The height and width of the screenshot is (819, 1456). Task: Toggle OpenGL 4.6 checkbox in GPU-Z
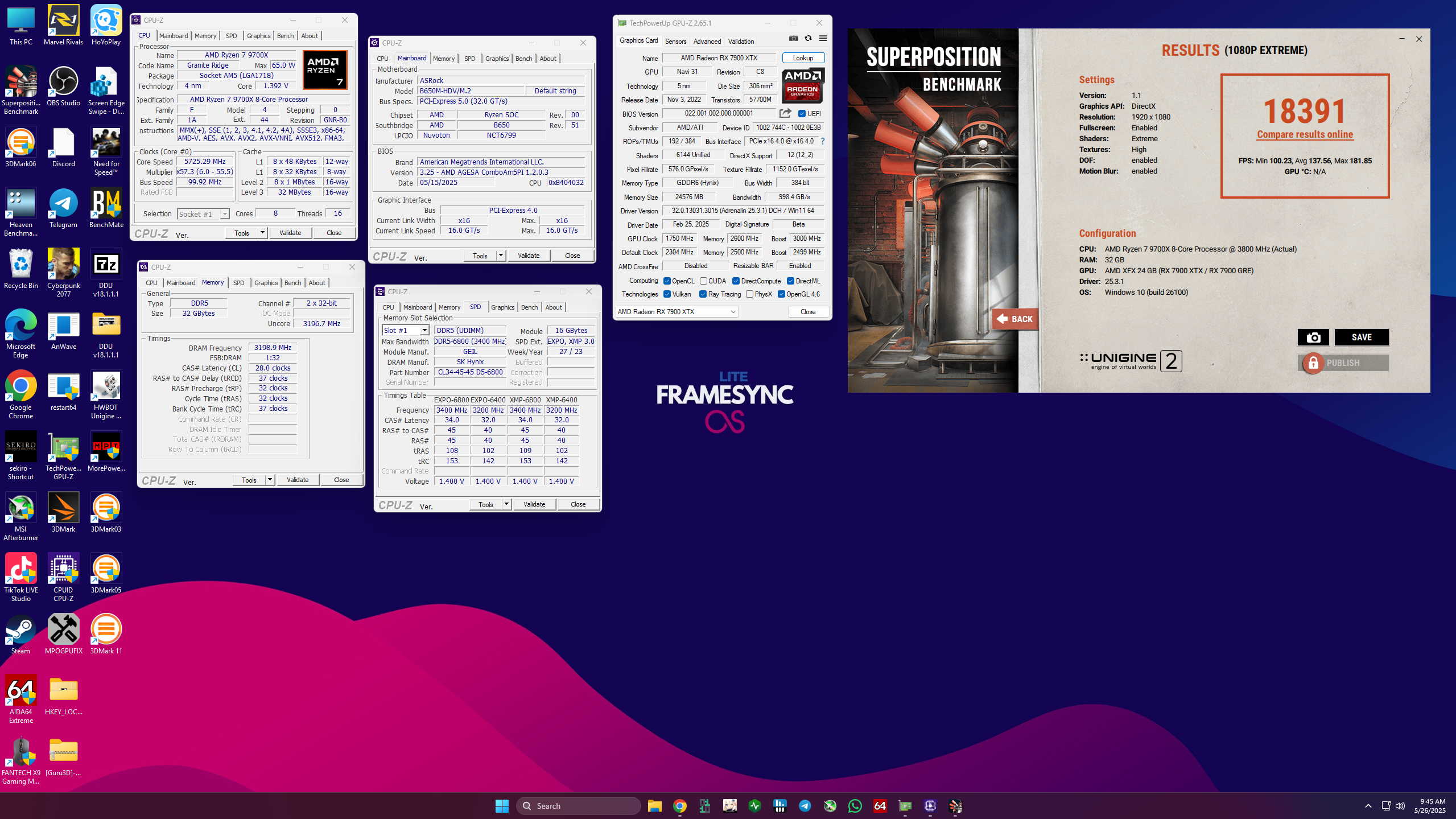[781, 294]
